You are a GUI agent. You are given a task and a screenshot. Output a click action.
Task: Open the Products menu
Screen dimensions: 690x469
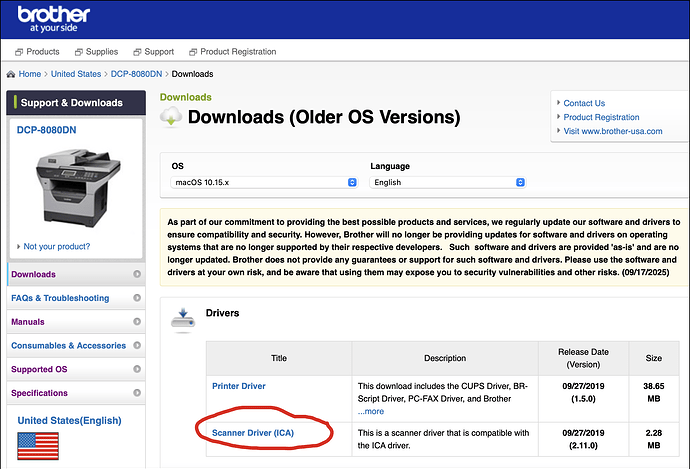click(x=37, y=52)
